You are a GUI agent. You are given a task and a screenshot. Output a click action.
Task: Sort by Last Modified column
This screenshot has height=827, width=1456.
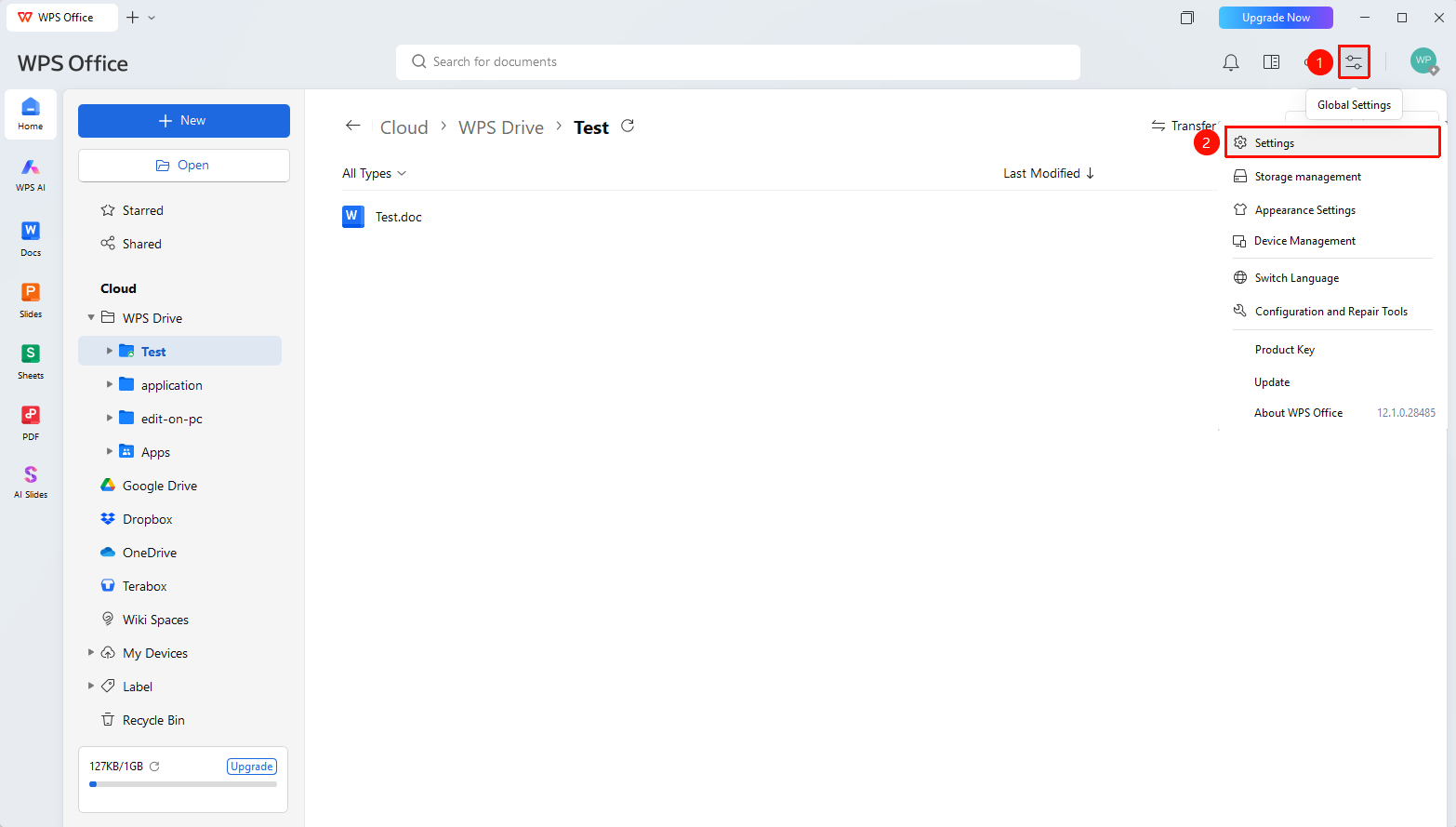(1049, 173)
